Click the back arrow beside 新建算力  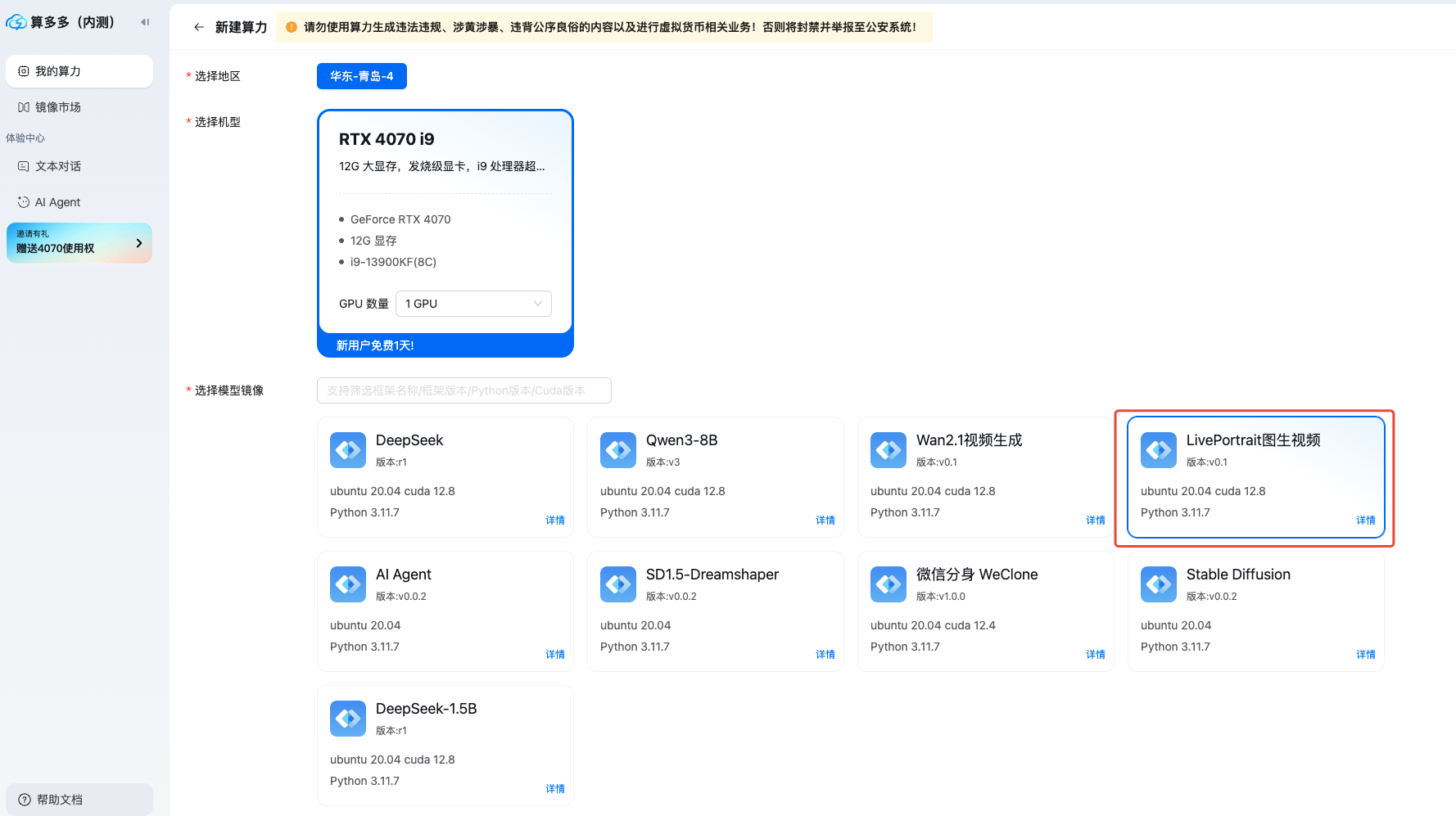tap(198, 27)
